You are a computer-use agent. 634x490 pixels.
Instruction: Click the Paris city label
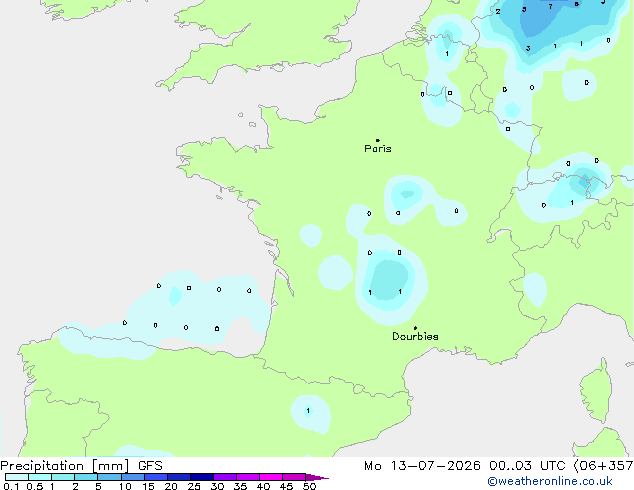[378, 149]
